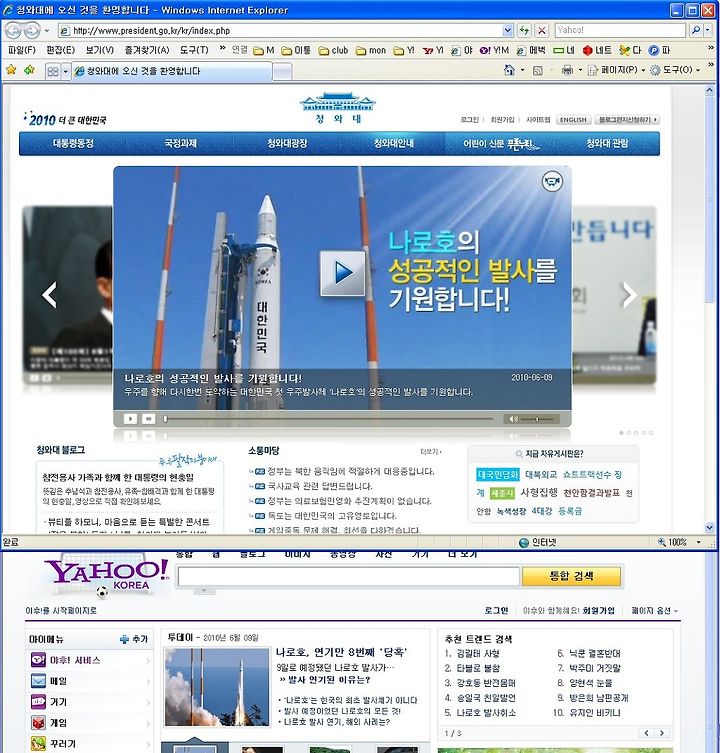Open the Quick Tabs grid icon
The image size is (720, 753).
pos(52,72)
